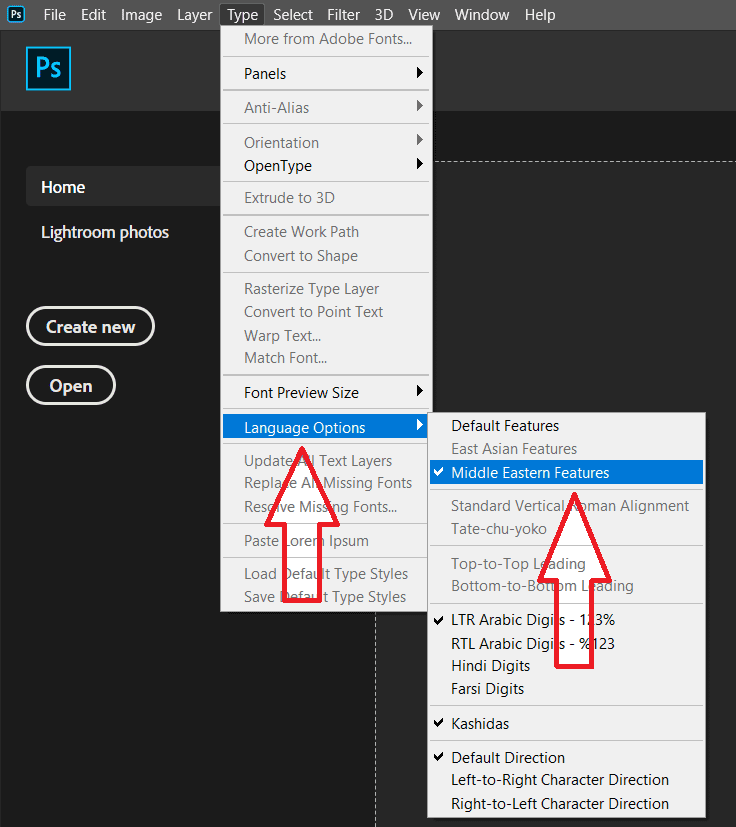Choose Resolve Missing Fonts
The image size is (736, 827).
pyautogui.click(x=325, y=507)
